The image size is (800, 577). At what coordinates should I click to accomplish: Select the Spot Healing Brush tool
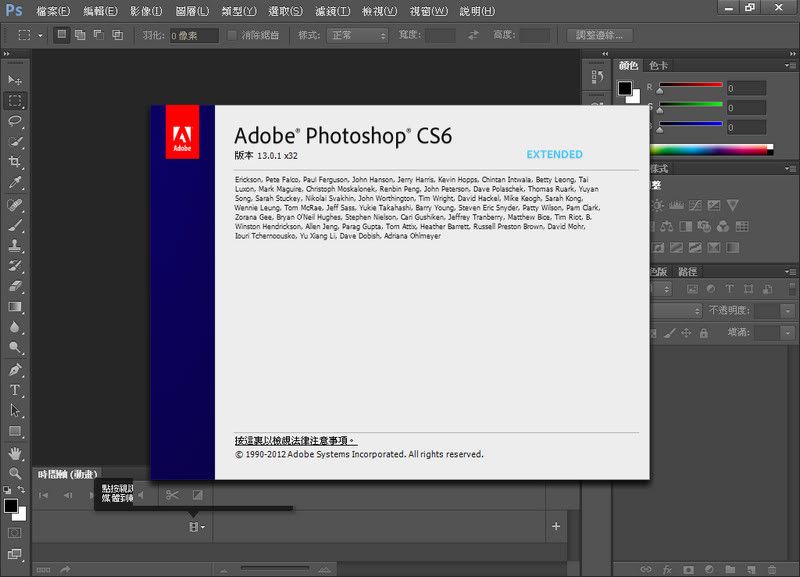tap(15, 205)
